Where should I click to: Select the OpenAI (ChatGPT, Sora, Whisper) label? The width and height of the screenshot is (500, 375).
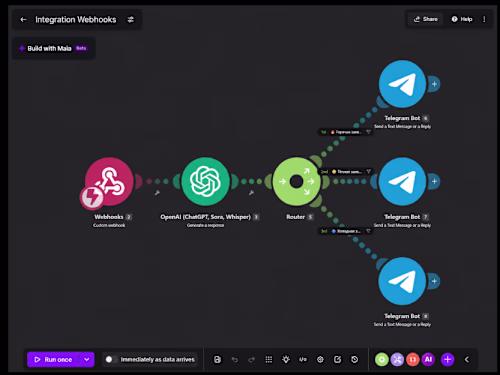click(x=205, y=217)
